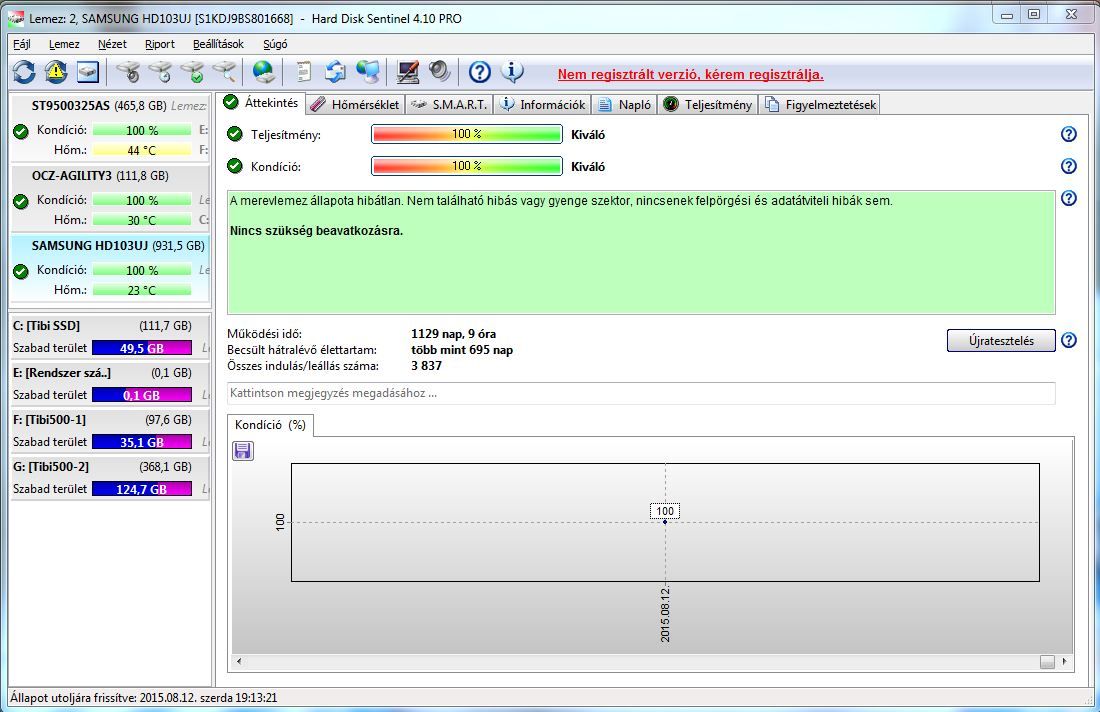Click the info bubble About toolbar icon
The width and height of the screenshot is (1100, 712).
pos(512,72)
